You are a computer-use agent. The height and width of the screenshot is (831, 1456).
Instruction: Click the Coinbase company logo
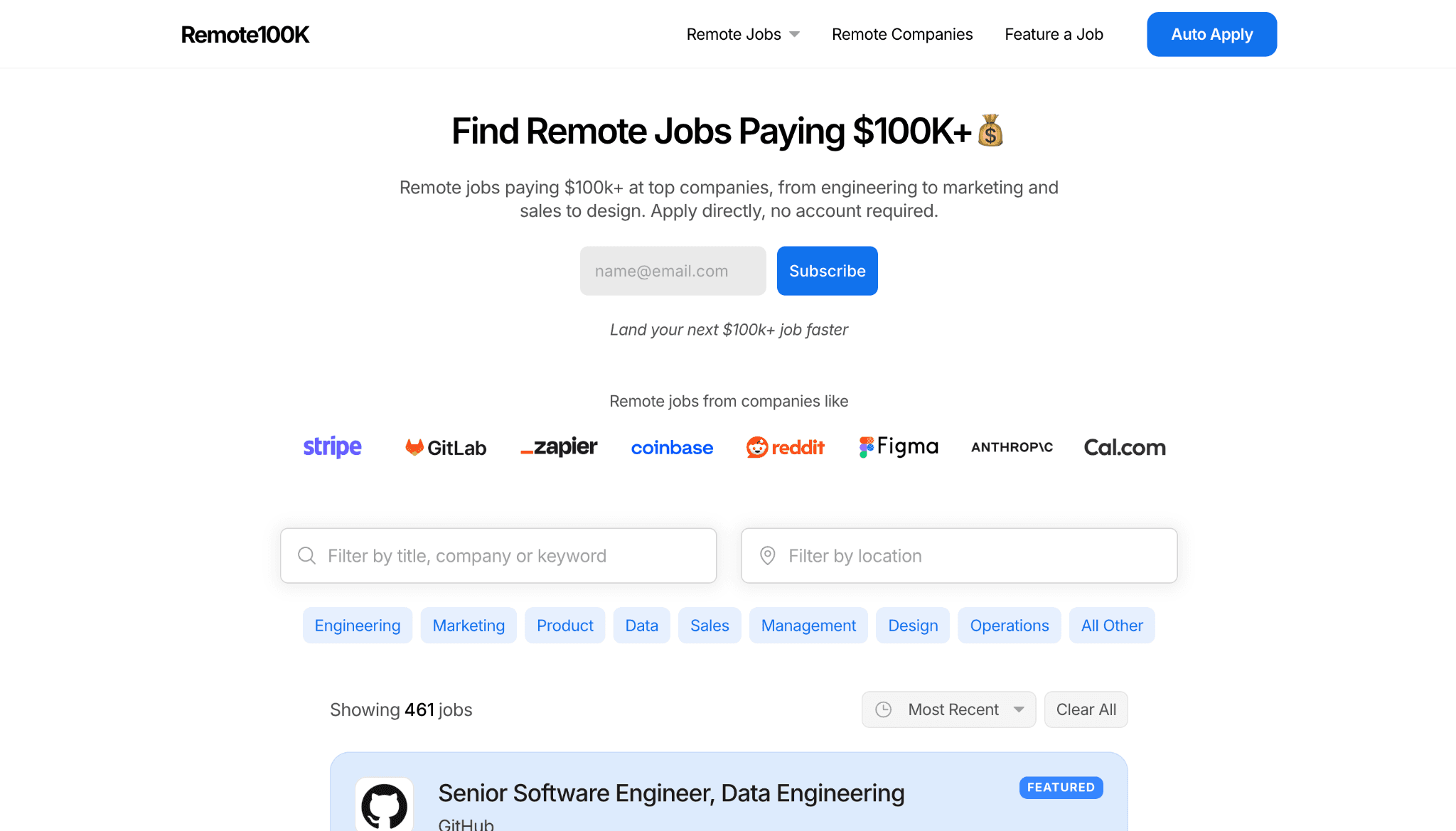[672, 447]
